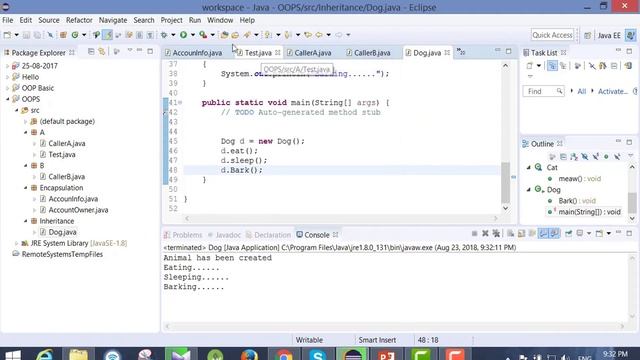
Task: Show hidden editor tabs chevron list
Action: (461, 52)
